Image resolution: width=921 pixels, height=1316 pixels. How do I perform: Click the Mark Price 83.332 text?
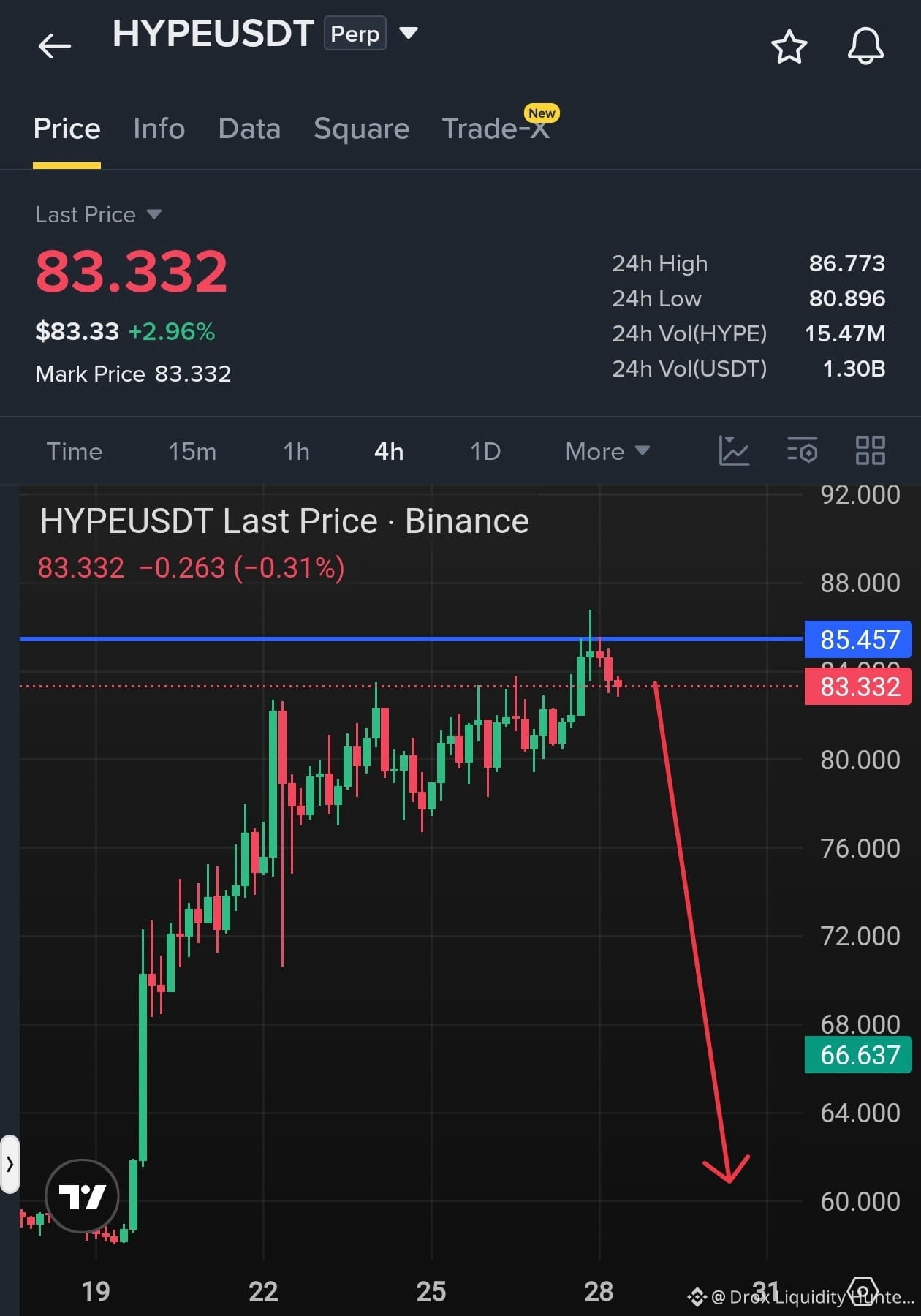(x=133, y=374)
